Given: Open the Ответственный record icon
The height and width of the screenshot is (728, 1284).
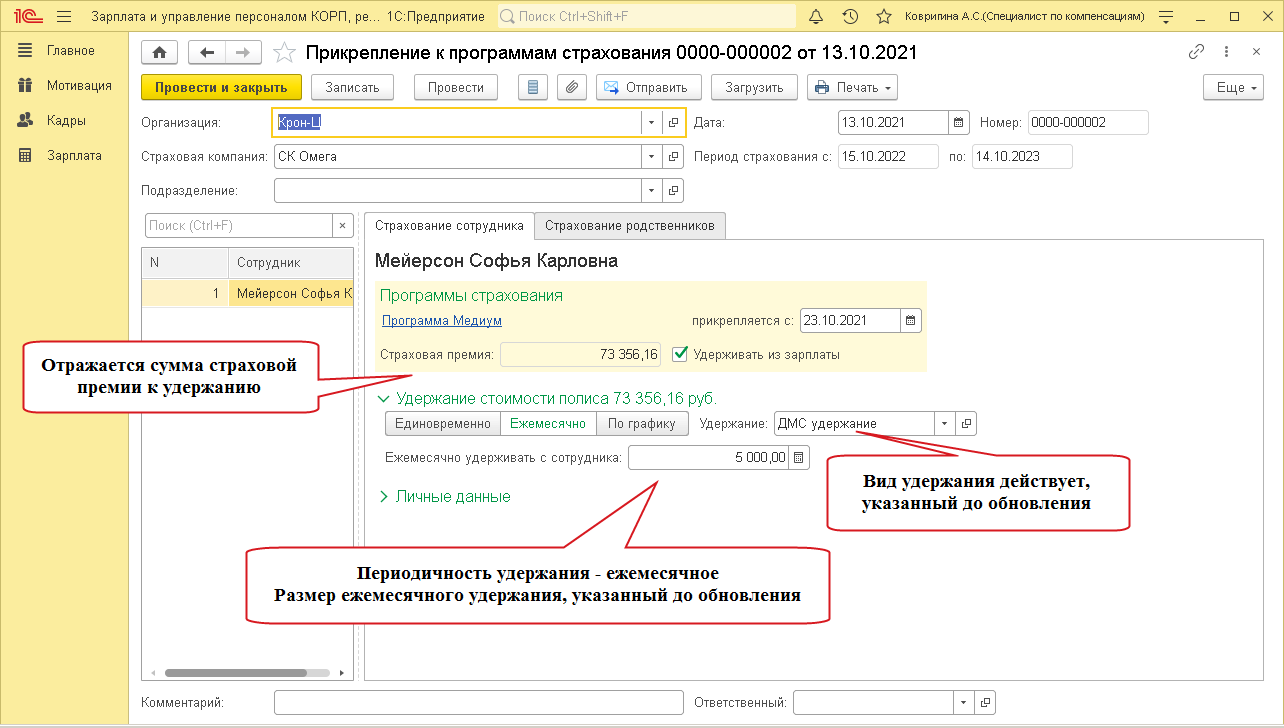Looking at the screenshot, I should click(x=985, y=702).
